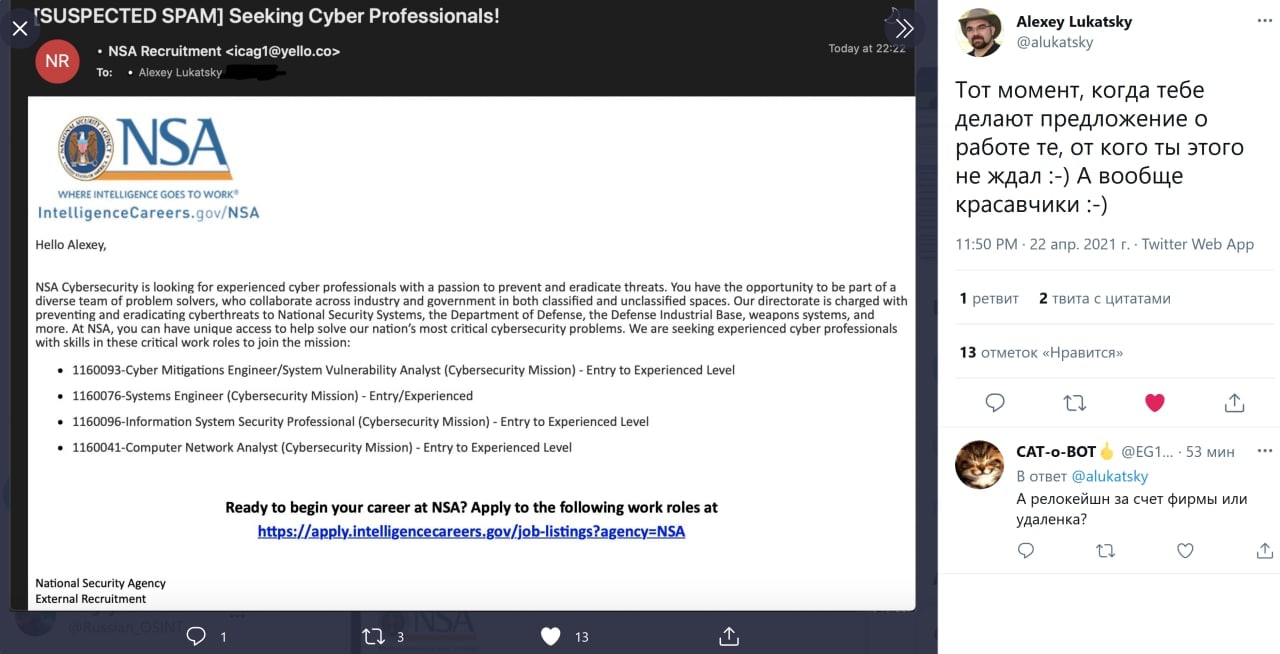Retweet Alexey Lukatsky's tweet from side panel
This screenshot has width=1280, height=654.
1075,402
